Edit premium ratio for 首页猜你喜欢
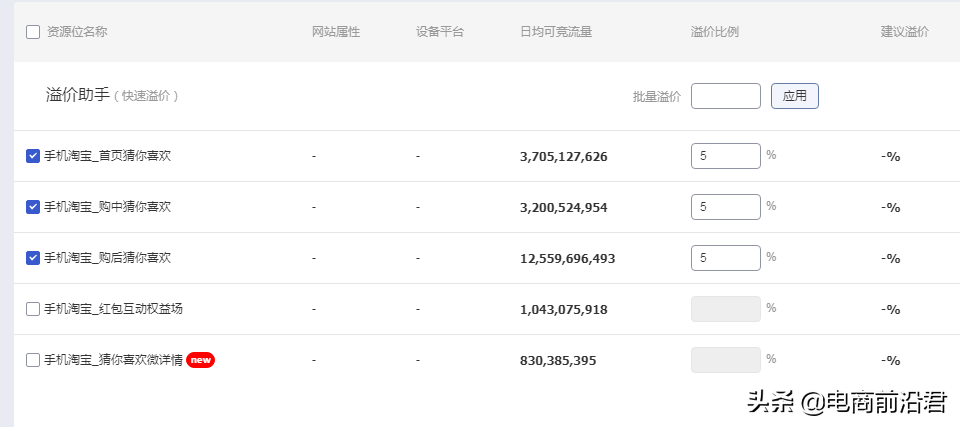Viewport: 960px width, 427px height. pos(726,156)
